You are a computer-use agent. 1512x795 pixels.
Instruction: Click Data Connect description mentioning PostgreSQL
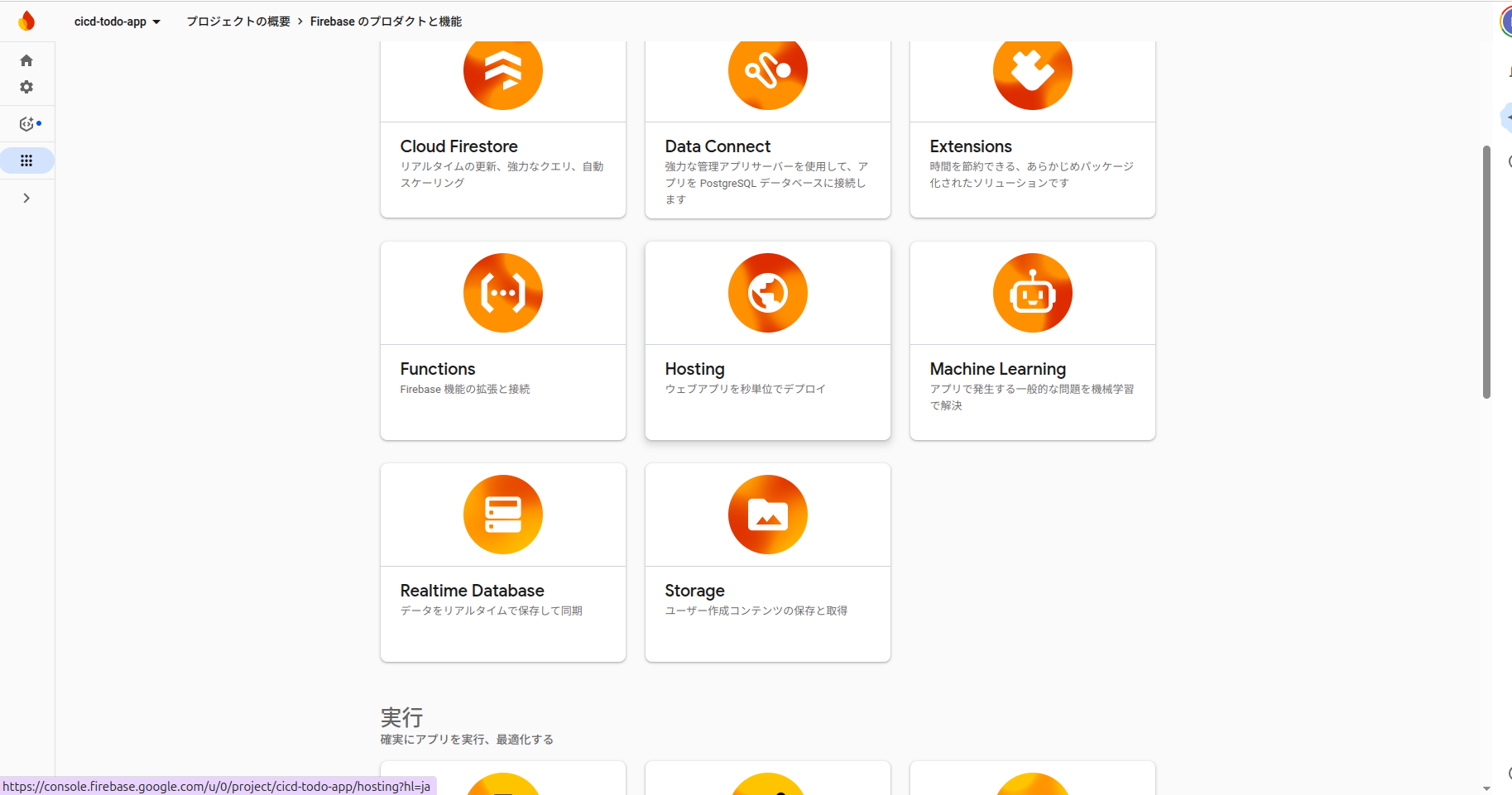(767, 183)
